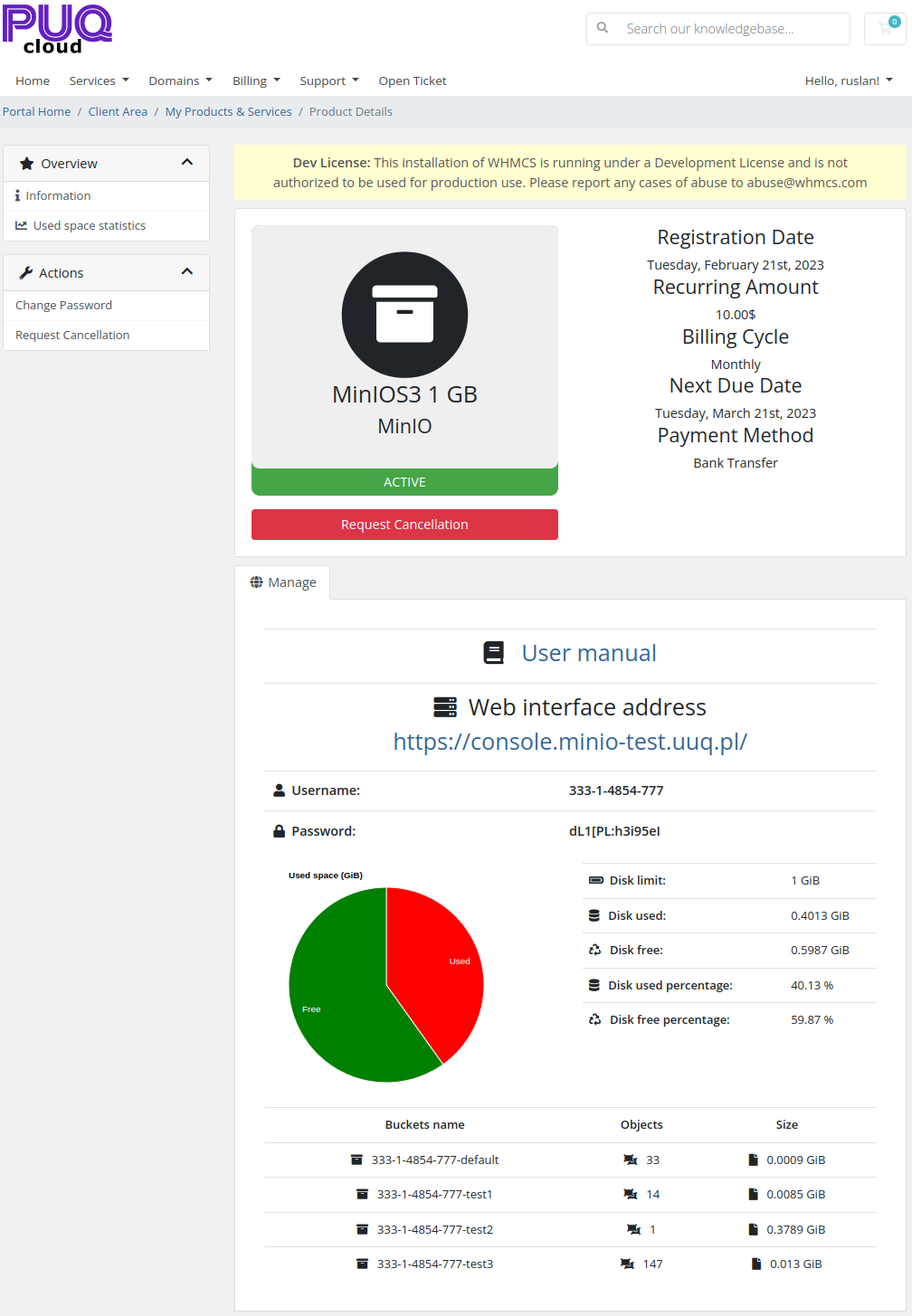
Task: Click the Disk free recycle icon
Action: 595,950
